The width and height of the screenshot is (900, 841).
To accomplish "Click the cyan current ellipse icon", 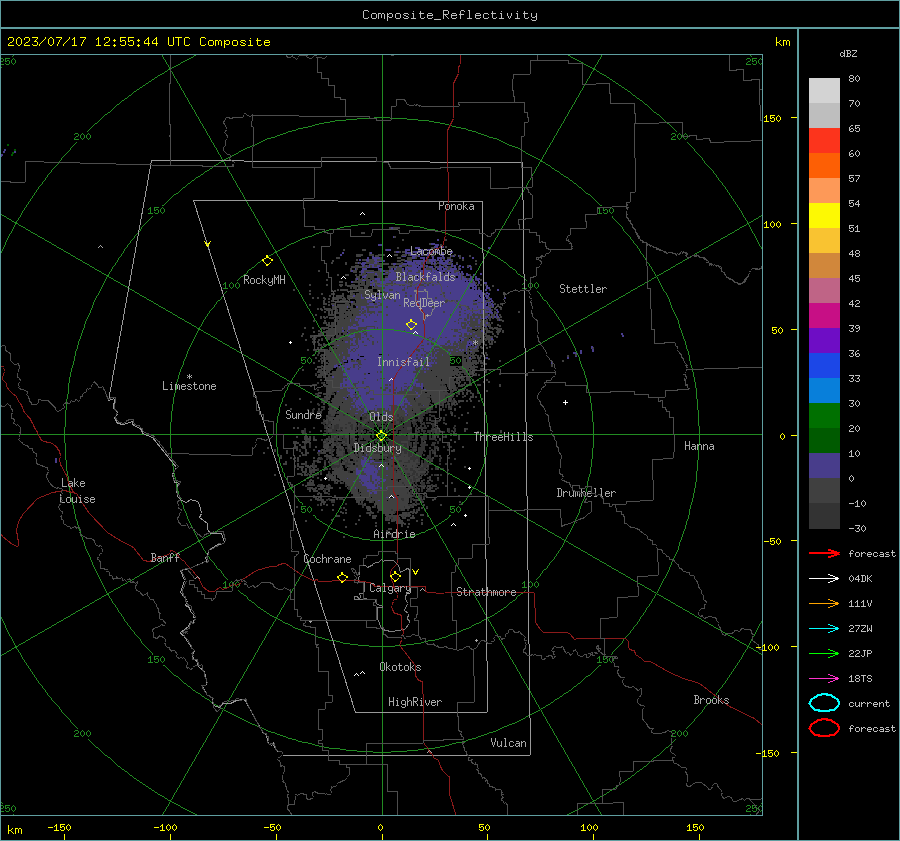I will (x=824, y=703).
